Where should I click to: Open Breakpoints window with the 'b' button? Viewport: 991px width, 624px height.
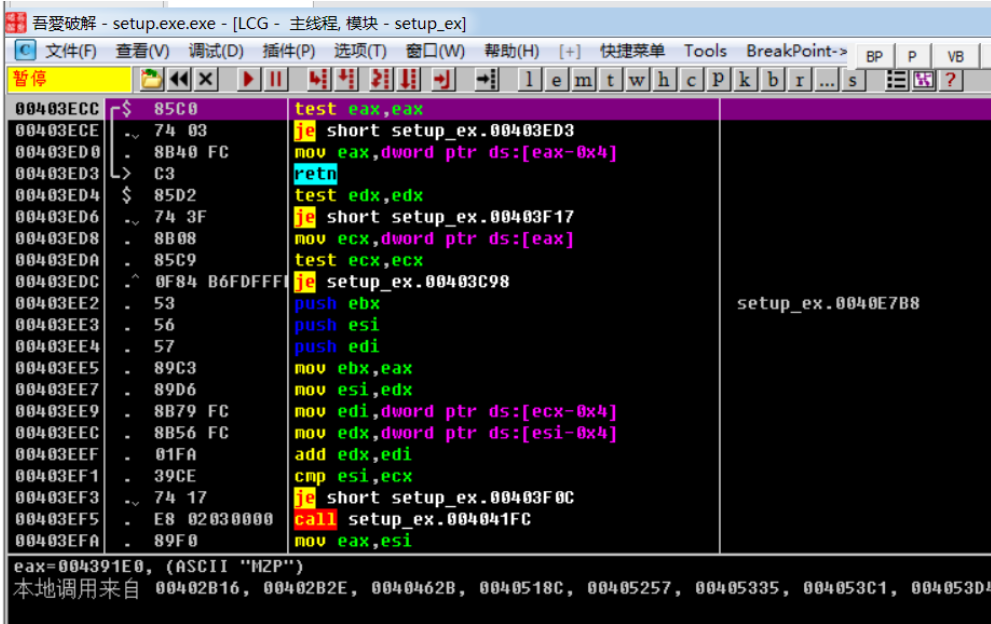[x=772, y=80]
